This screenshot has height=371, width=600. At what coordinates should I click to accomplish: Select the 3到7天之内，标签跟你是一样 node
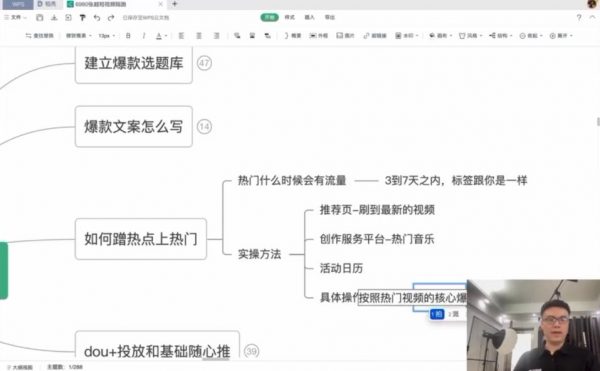(x=456, y=181)
